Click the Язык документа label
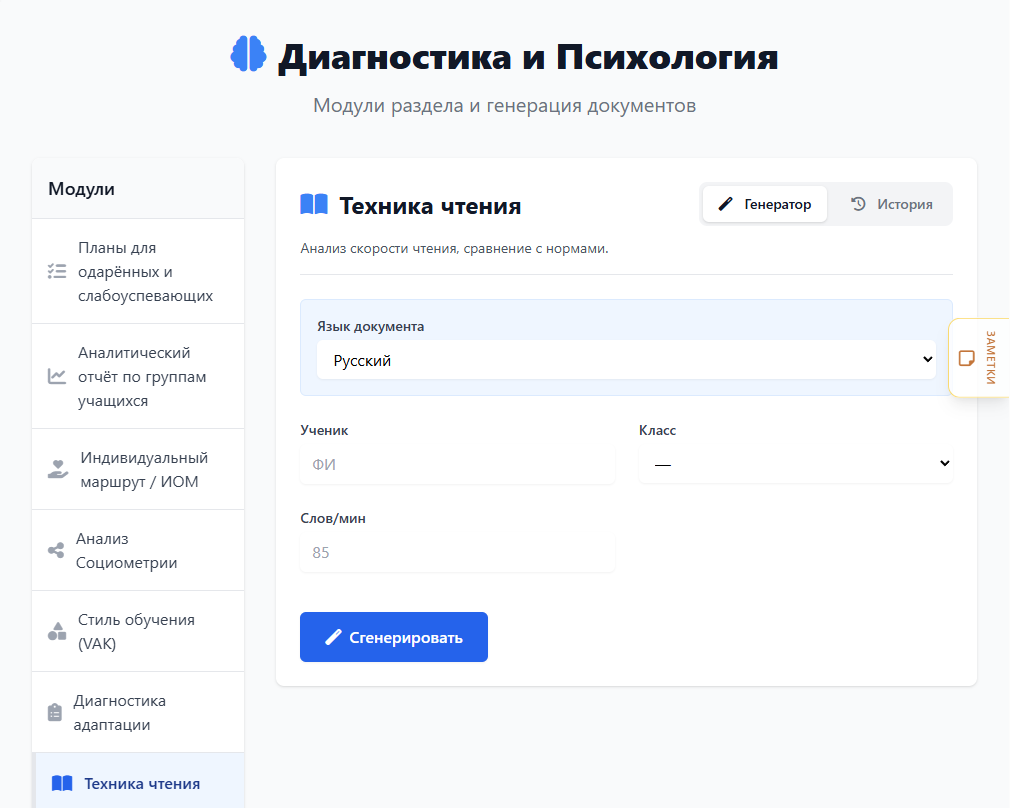Viewport: 1010px width, 808px height. [x=370, y=326]
